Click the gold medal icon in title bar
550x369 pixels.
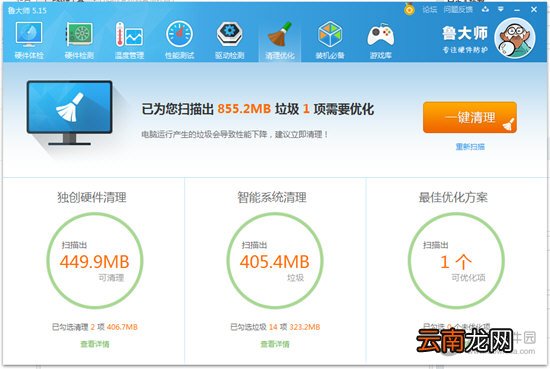click(x=409, y=9)
